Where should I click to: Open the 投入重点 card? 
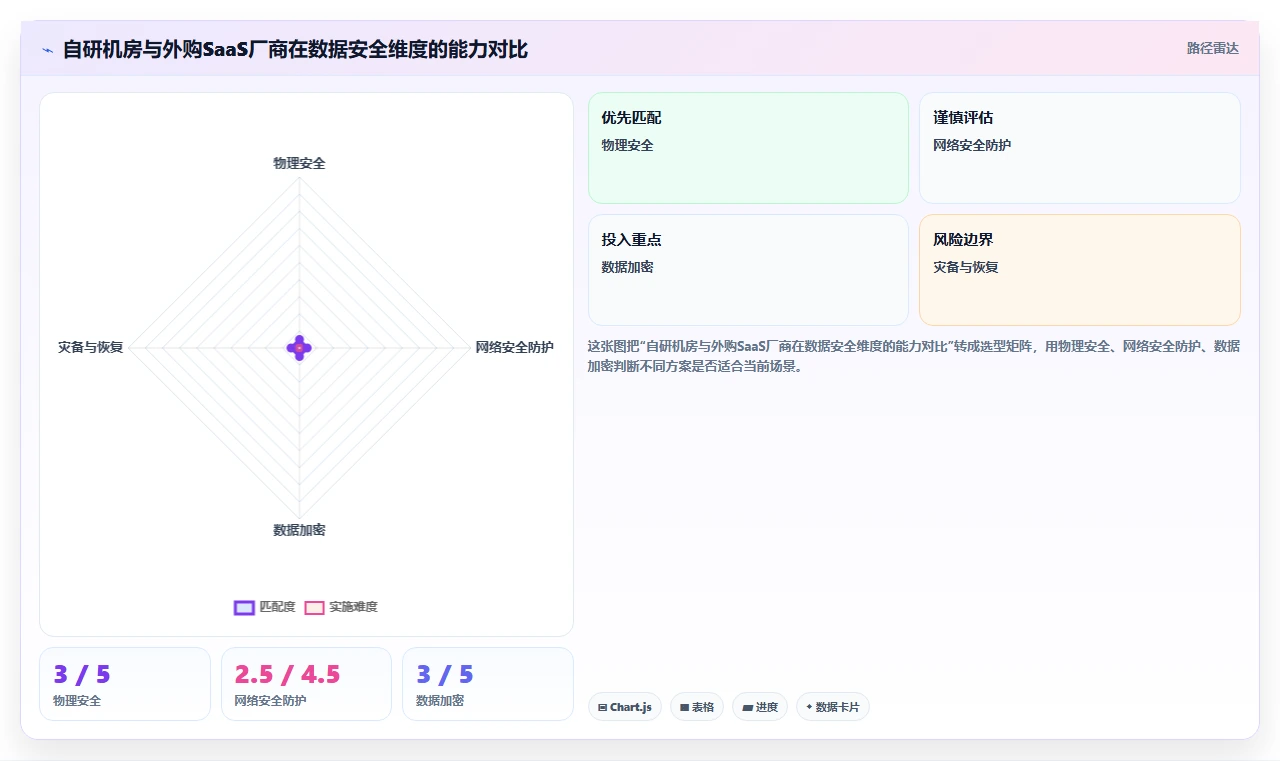748,270
